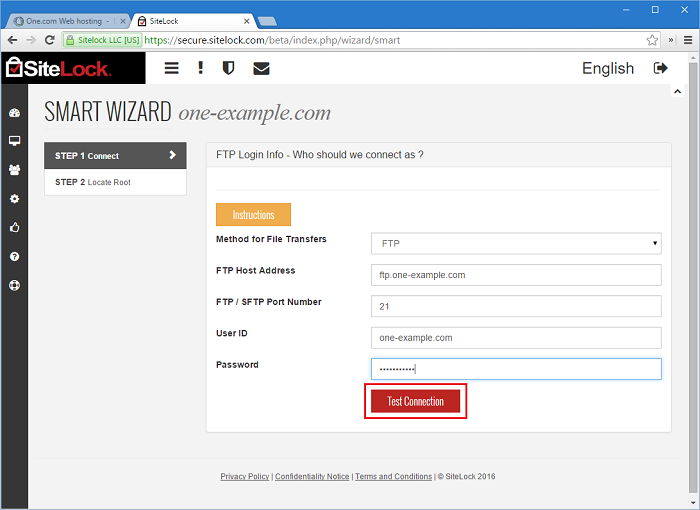Image resolution: width=700 pixels, height=510 pixels.
Task: Open the Privacy Policy link
Action: (245, 477)
